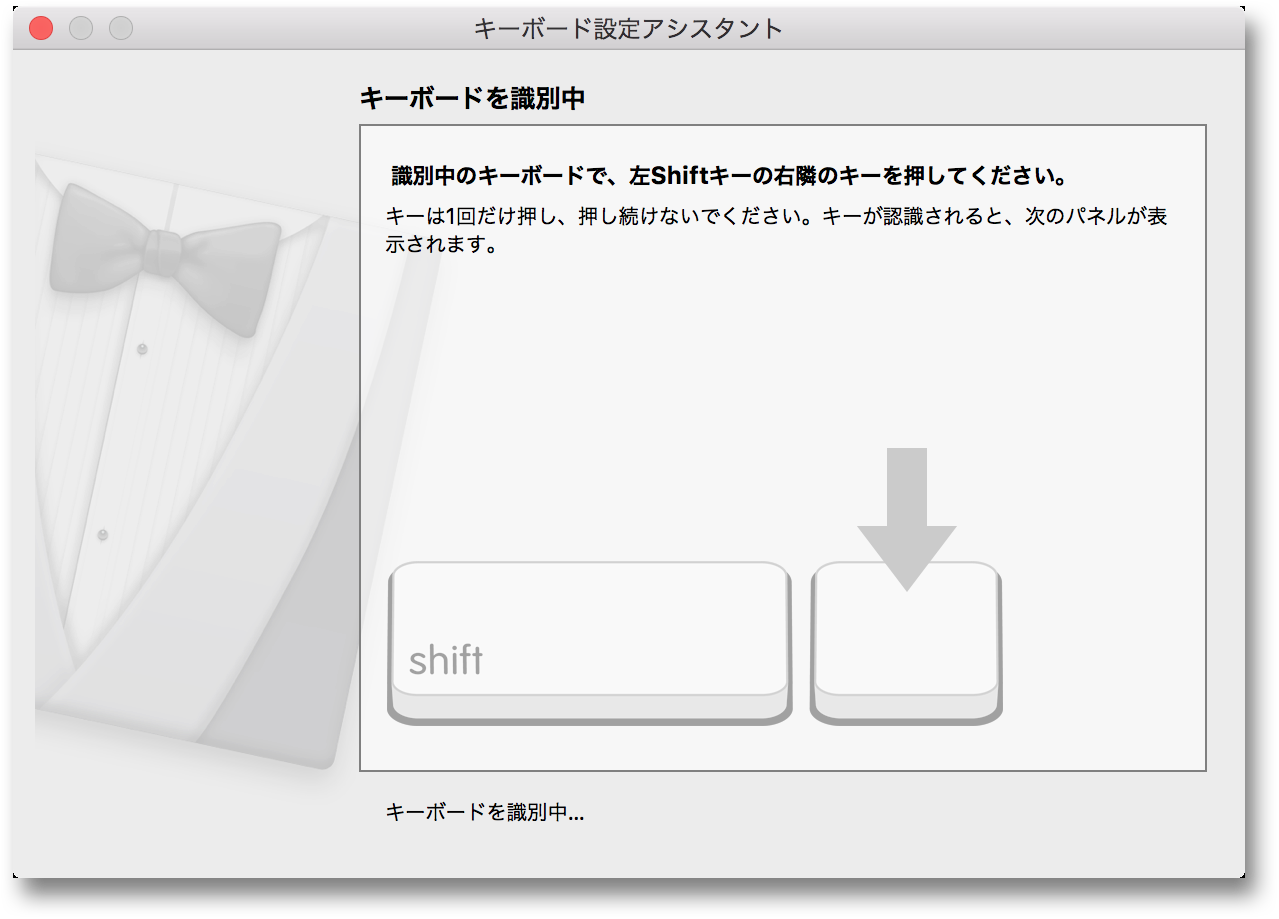Click the キーボードを識別中... status text
1279x919 pixels.
[x=485, y=812]
